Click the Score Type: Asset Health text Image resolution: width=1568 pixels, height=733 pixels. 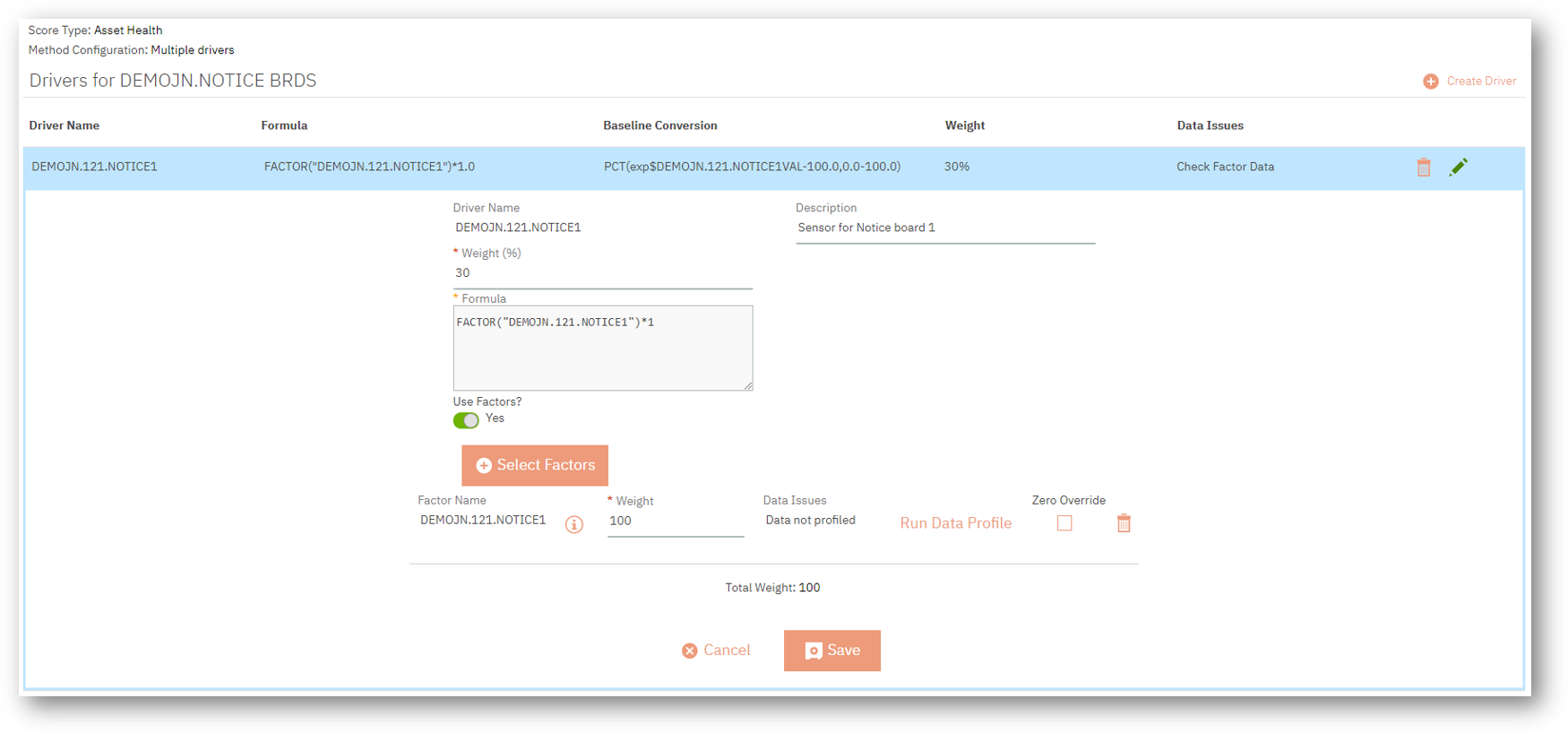pyautogui.click(x=95, y=30)
